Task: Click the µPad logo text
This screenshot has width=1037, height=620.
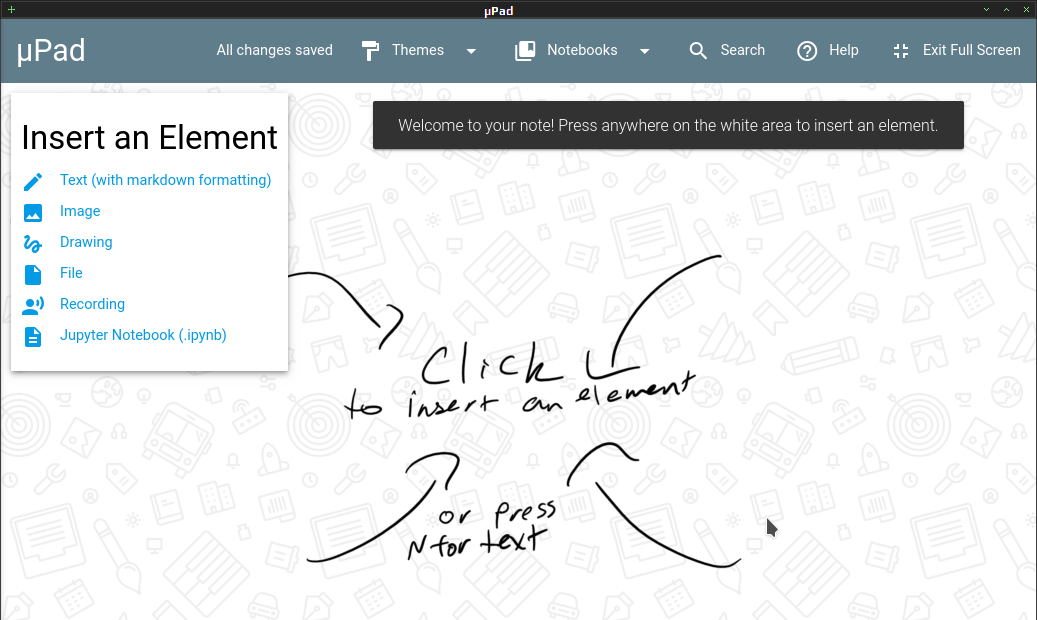Action: 51,50
